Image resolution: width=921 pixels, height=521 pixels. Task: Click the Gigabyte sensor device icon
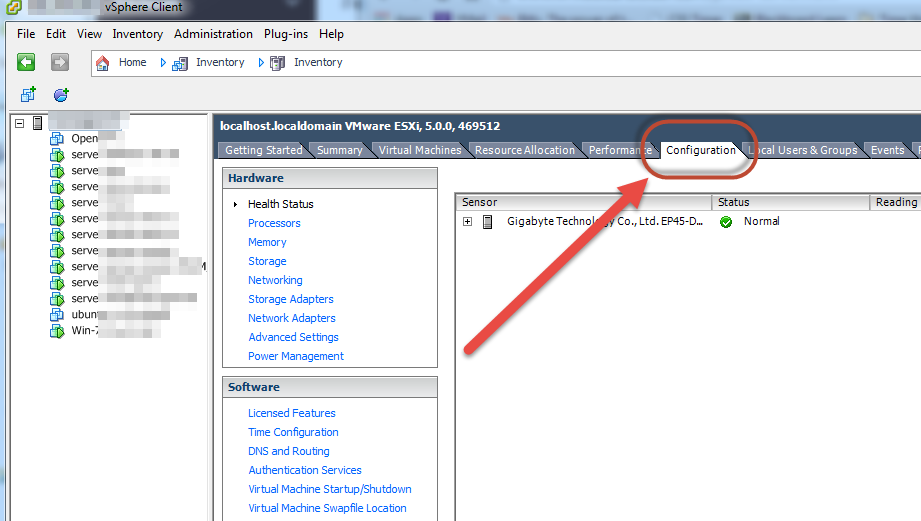pos(488,221)
